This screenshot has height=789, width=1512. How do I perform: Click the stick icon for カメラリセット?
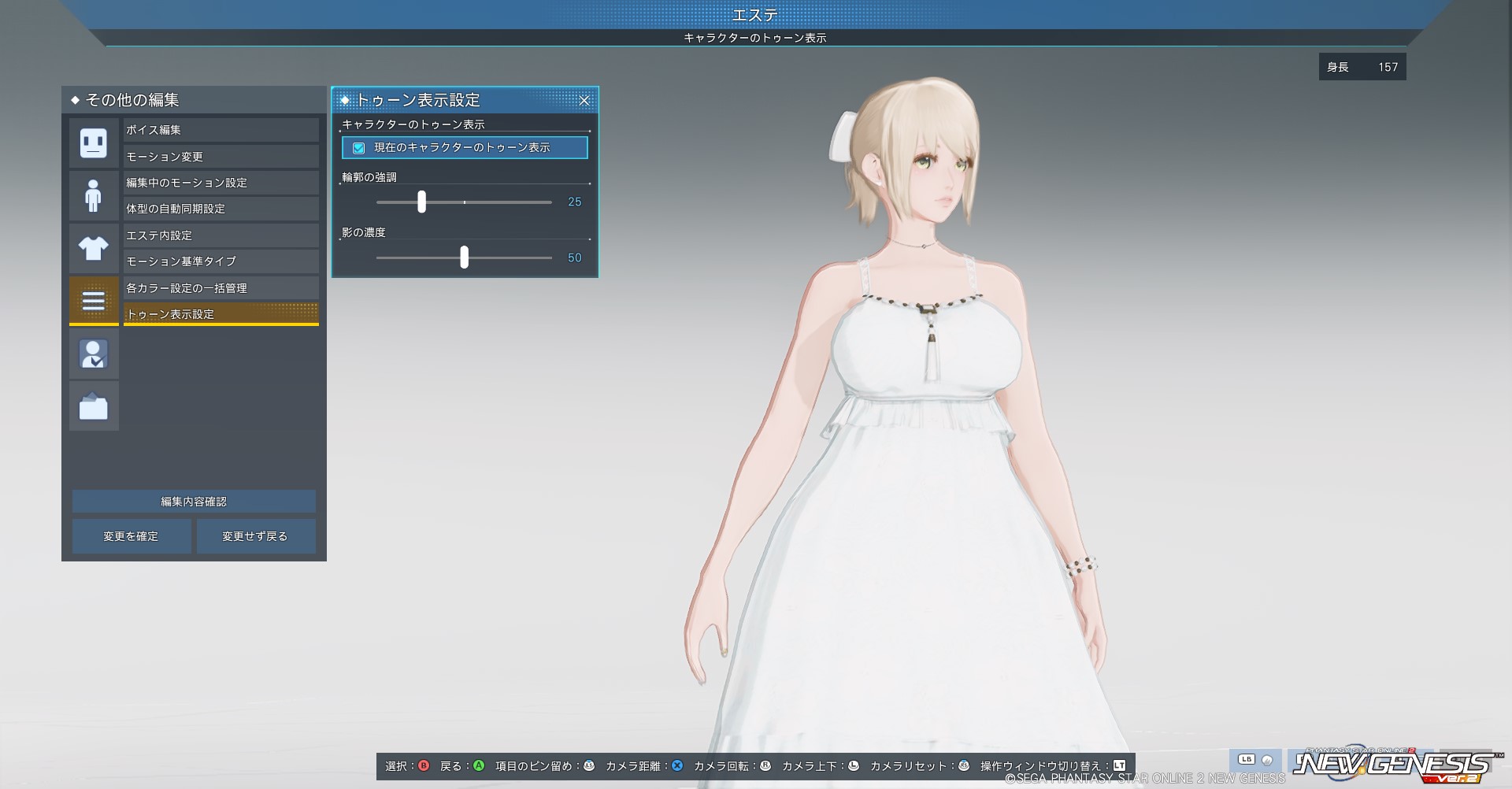(x=964, y=765)
